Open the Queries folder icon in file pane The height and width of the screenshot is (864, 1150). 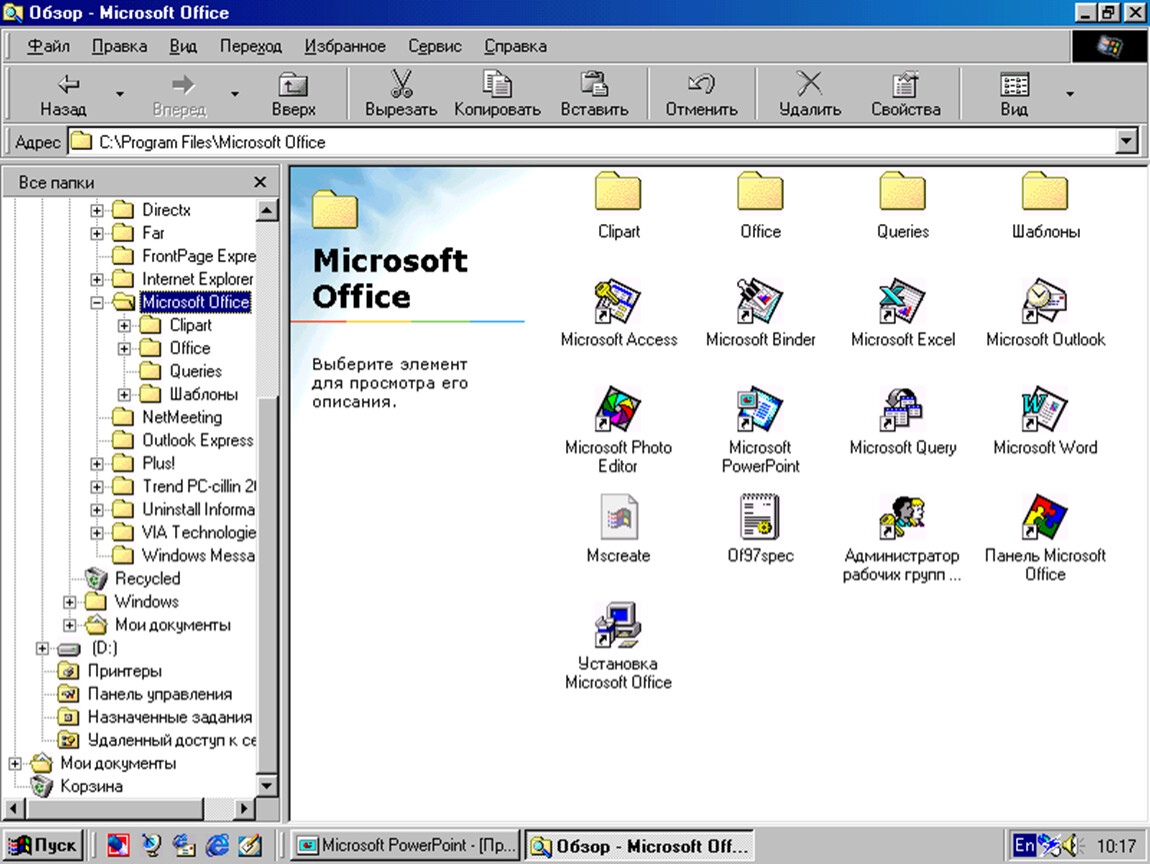902,192
